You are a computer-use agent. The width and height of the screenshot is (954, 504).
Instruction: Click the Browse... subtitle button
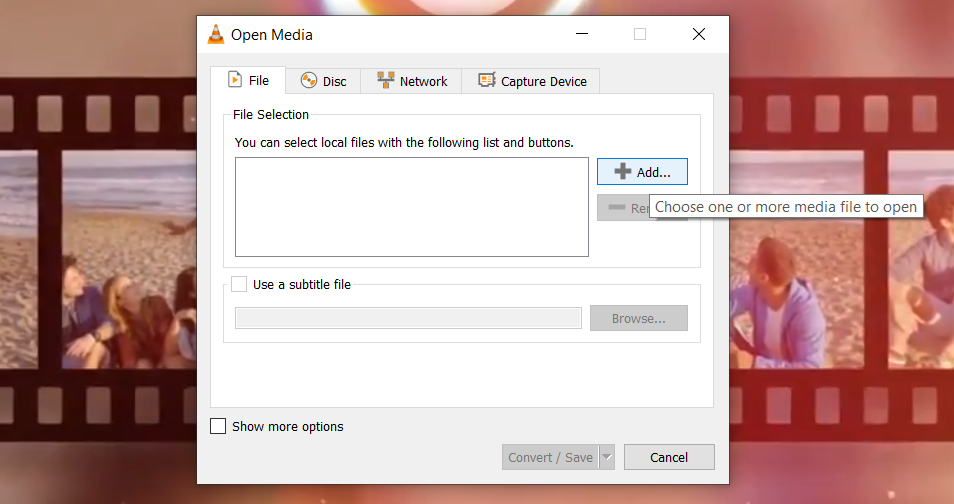(638, 318)
